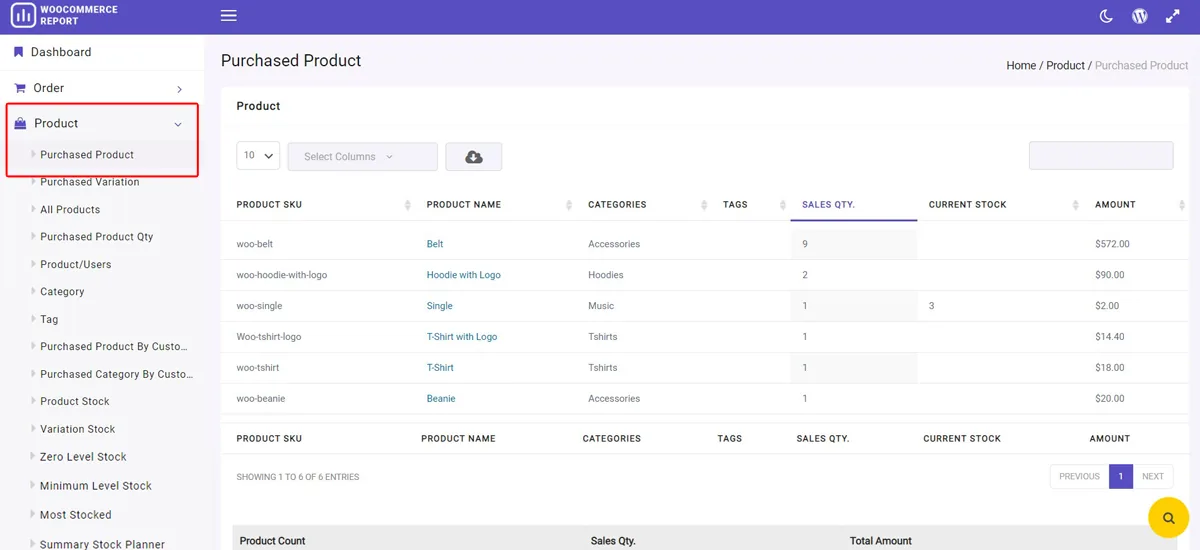Click the WooCommerce Report logo icon
This screenshot has width=1200, height=550.
click(x=22, y=15)
